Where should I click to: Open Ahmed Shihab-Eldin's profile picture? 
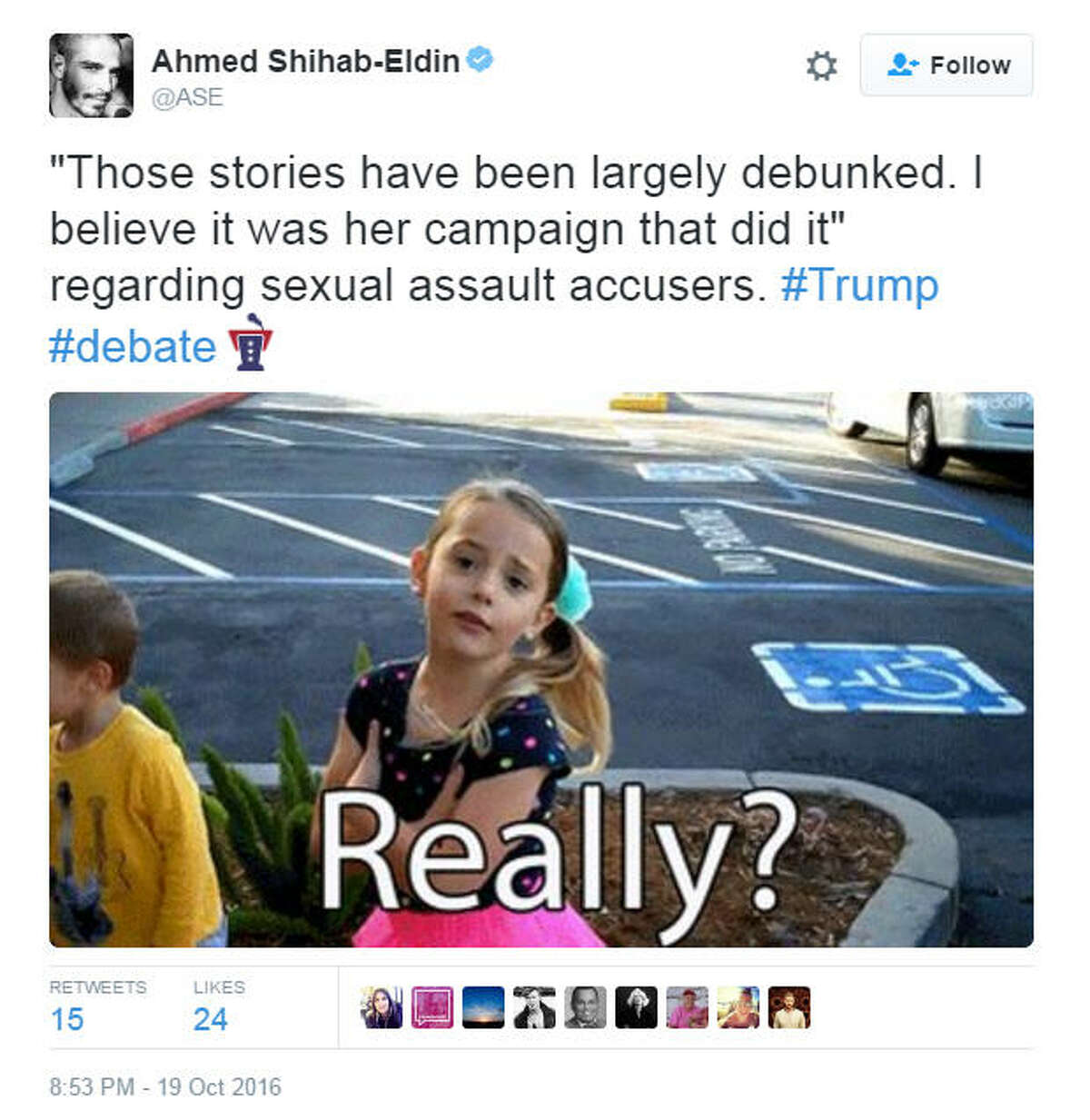coord(91,75)
